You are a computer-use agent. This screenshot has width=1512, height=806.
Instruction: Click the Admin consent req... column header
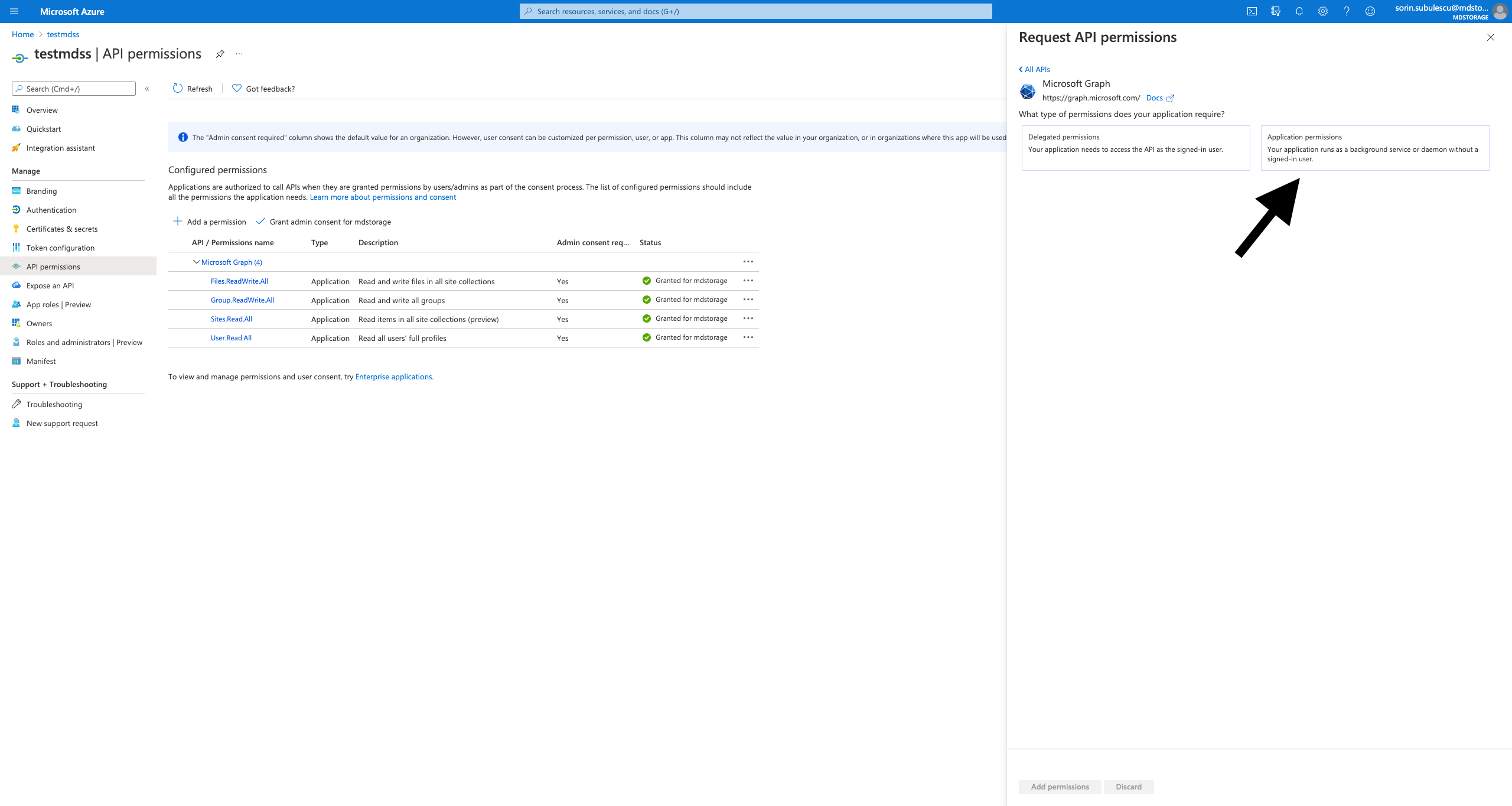[593, 242]
